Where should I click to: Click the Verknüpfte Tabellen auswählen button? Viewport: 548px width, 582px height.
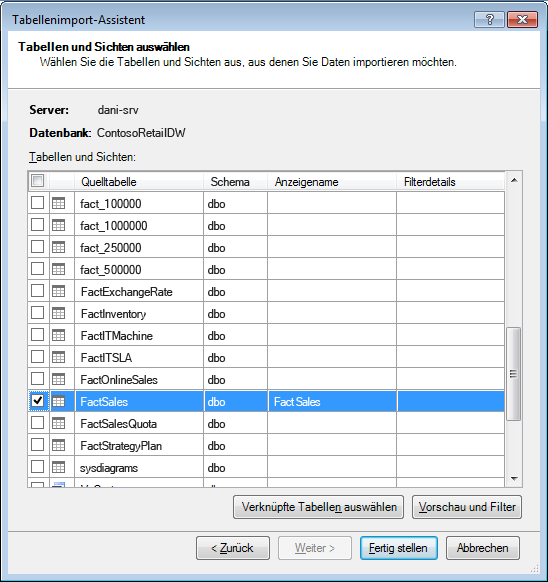(319, 507)
